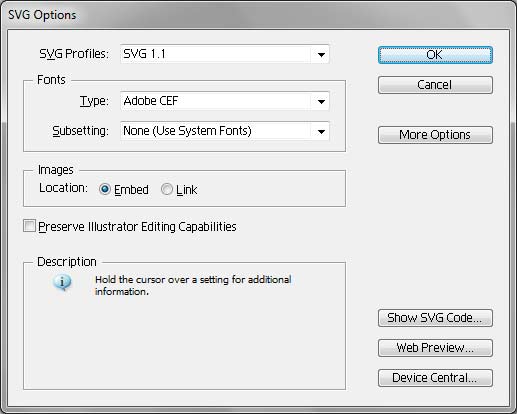Click the SVG Options title text
517x414 pixels.
pos(42,15)
